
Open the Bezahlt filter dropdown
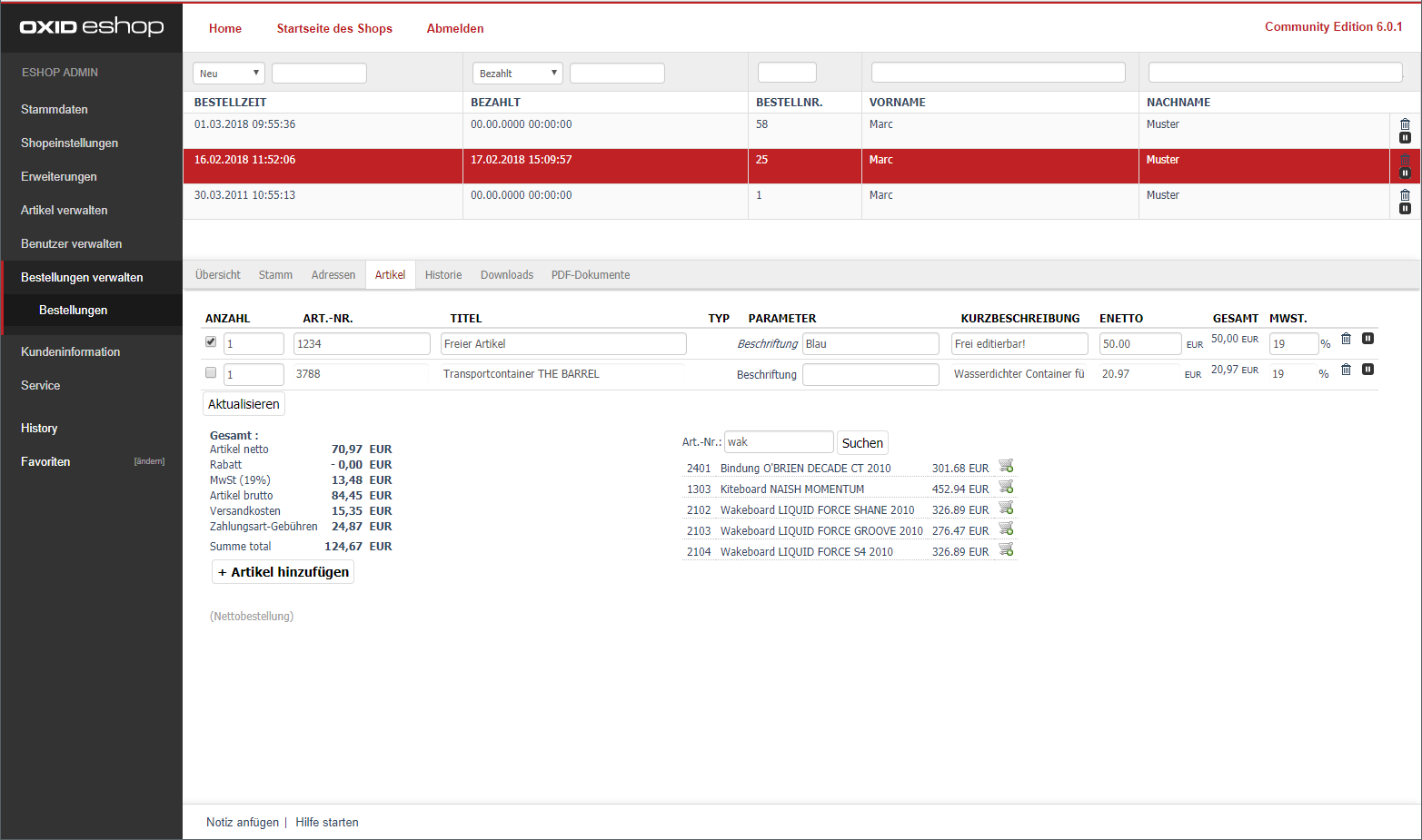(518, 74)
